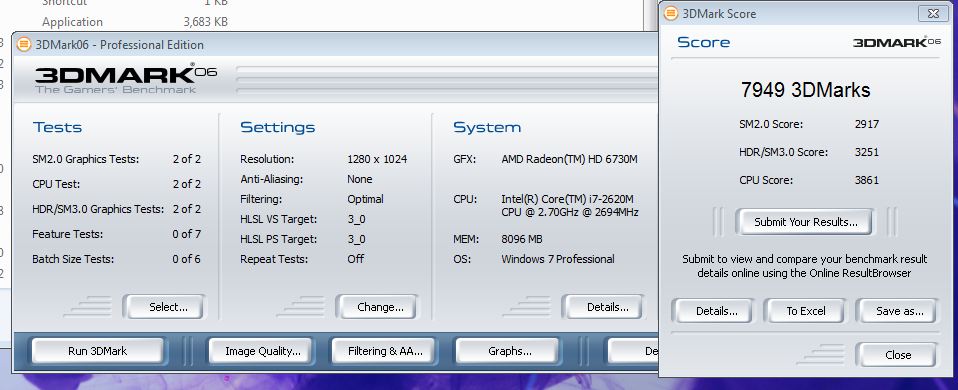958x390 pixels.
Task: Click the Filtering value Optimal
Action: pyautogui.click(x=365, y=199)
